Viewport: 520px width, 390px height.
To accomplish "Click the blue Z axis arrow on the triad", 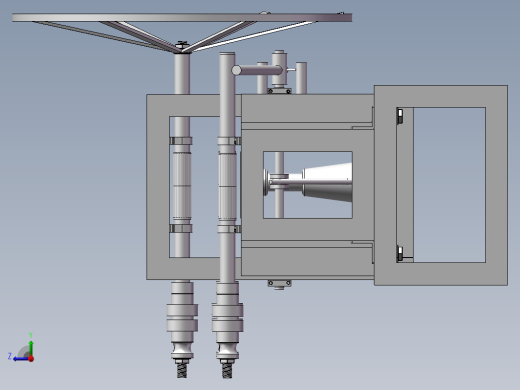I will pyautogui.click(x=21, y=359).
